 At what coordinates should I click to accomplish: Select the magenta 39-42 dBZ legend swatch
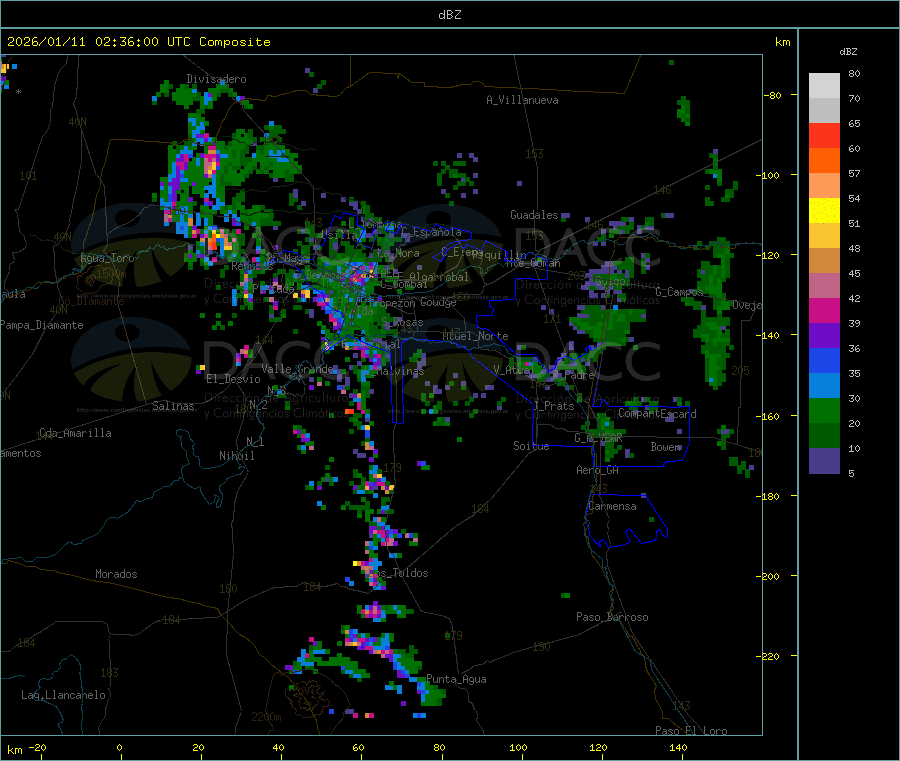(x=824, y=310)
